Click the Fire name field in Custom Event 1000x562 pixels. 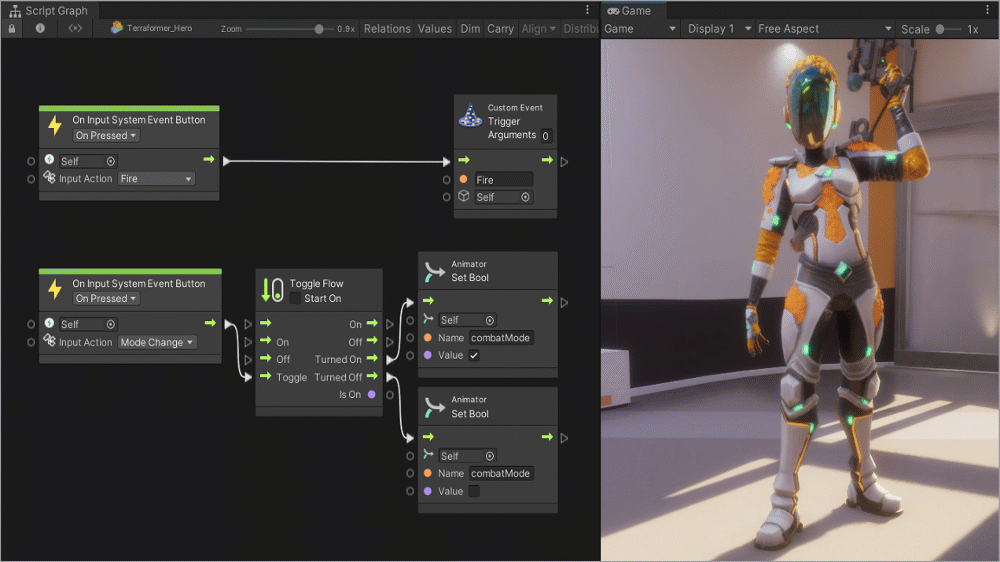click(x=503, y=180)
